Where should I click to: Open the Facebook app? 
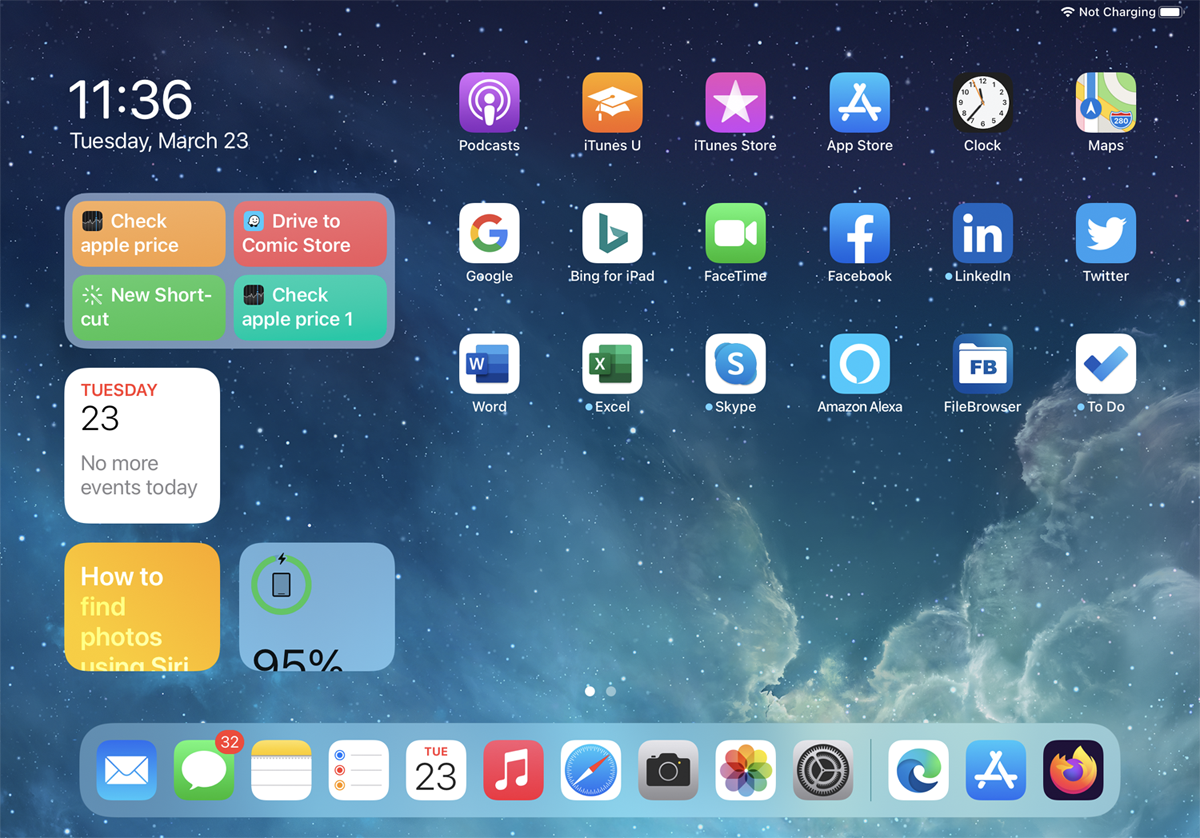859,233
